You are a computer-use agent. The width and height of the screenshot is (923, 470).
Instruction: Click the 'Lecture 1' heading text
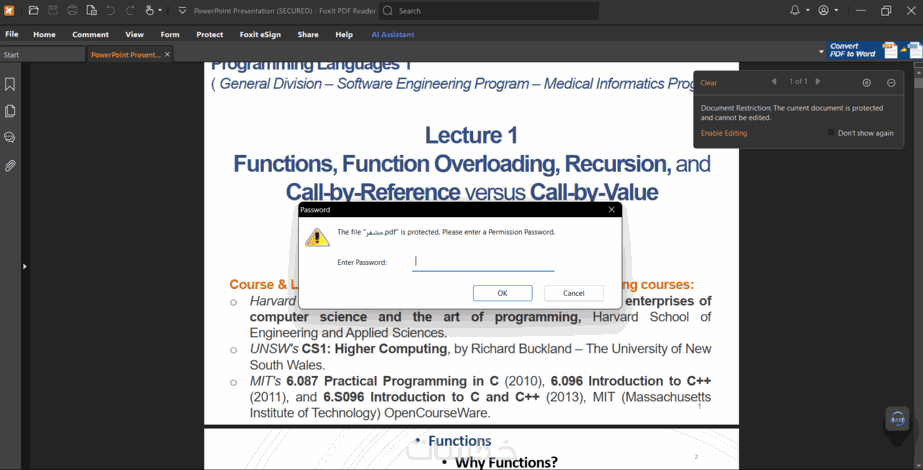[x=472, y=135]
